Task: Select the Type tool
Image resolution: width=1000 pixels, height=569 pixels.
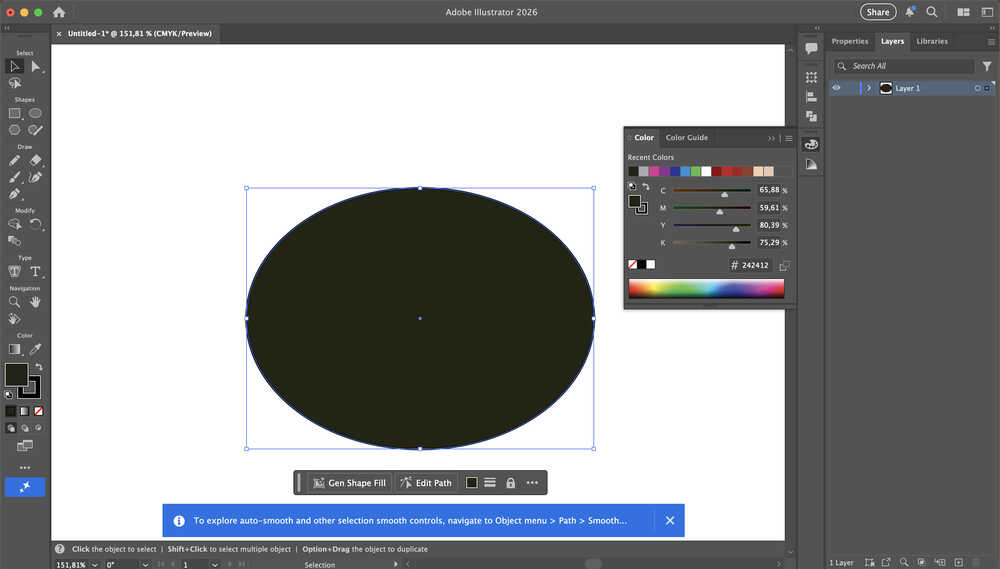Action: [x=36, y=272]
